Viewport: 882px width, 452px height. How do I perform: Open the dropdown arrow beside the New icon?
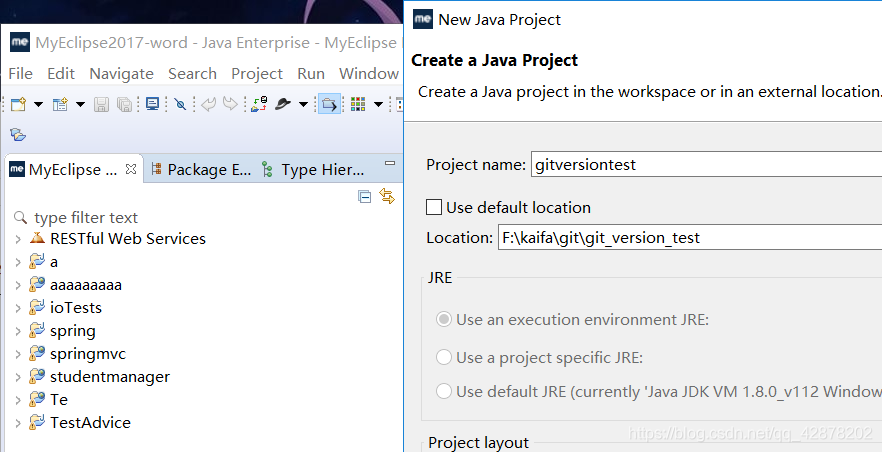click(38, 104)
